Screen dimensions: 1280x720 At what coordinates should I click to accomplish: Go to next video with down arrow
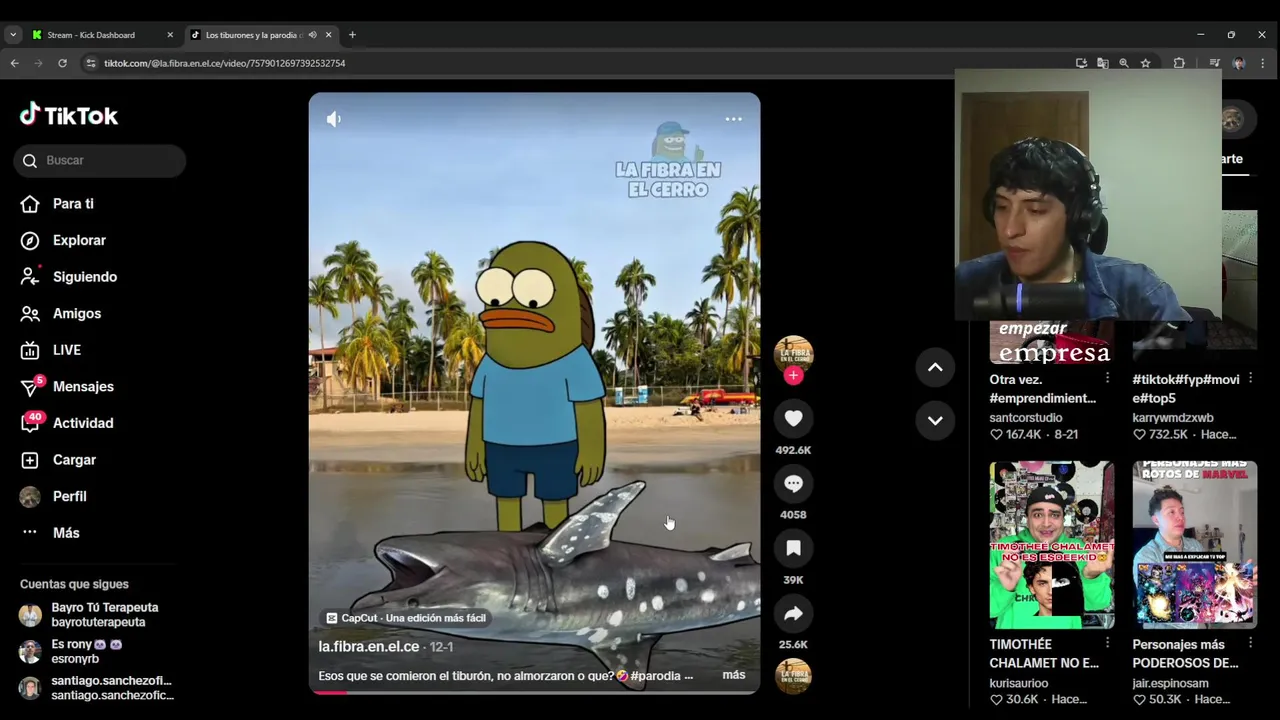coord(935,421)
